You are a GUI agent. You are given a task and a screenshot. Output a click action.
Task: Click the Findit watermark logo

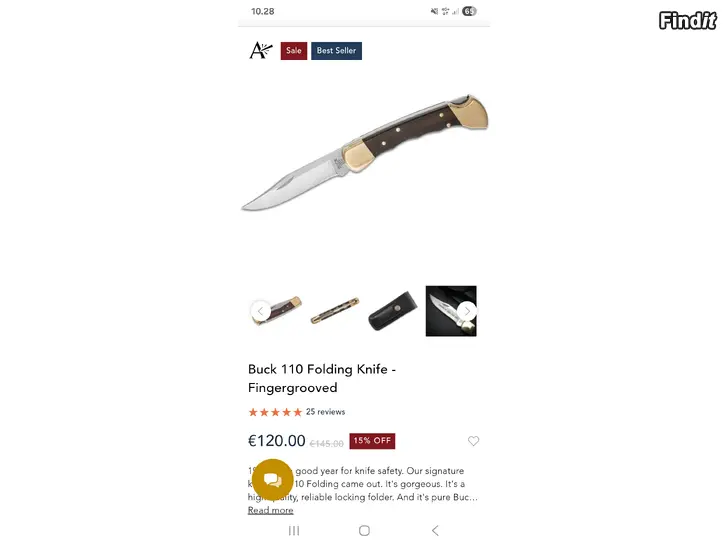[688, 20]
